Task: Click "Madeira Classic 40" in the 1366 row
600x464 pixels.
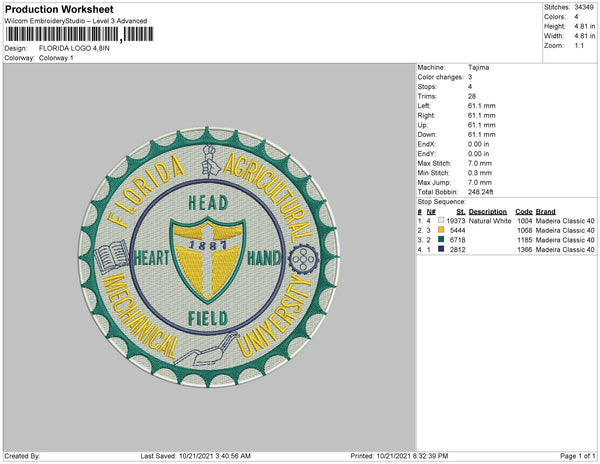Action: [565, 249]
